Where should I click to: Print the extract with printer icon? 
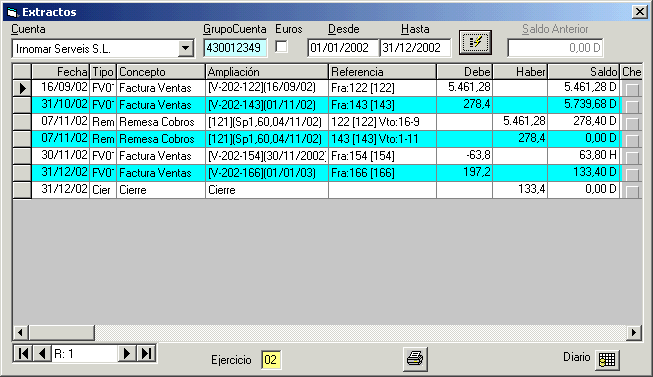(415, 359)
